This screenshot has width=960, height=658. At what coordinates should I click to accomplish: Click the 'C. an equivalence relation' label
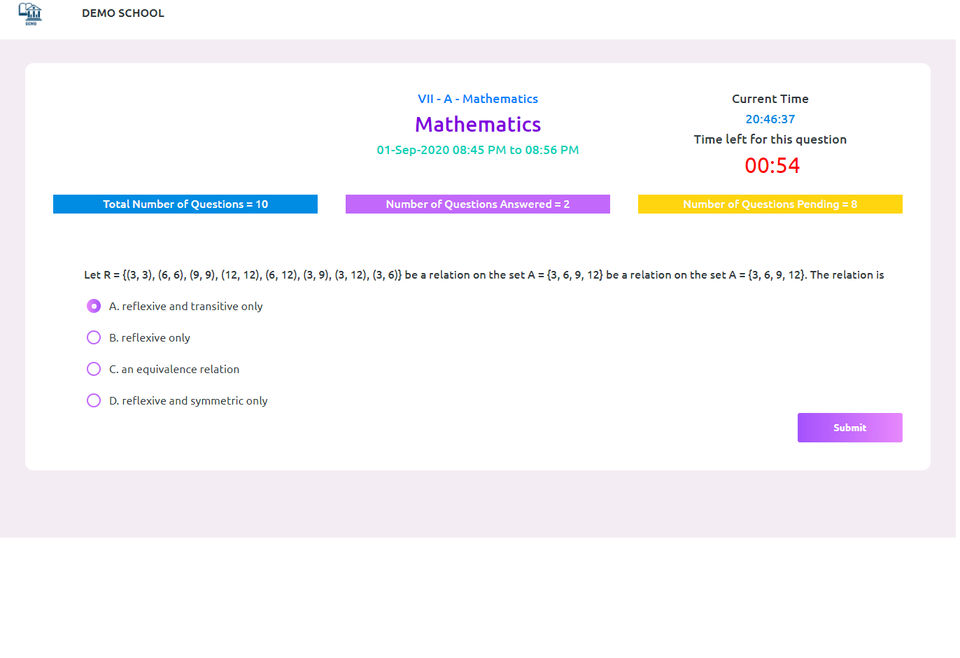click(174, 369)
